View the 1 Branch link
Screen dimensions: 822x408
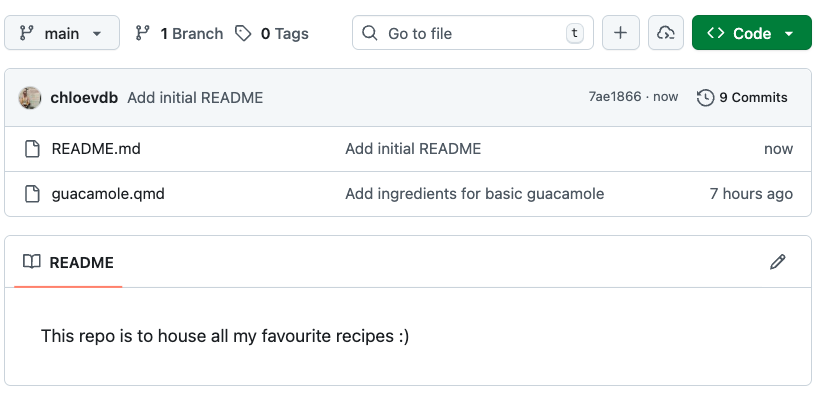pos(179,33)
